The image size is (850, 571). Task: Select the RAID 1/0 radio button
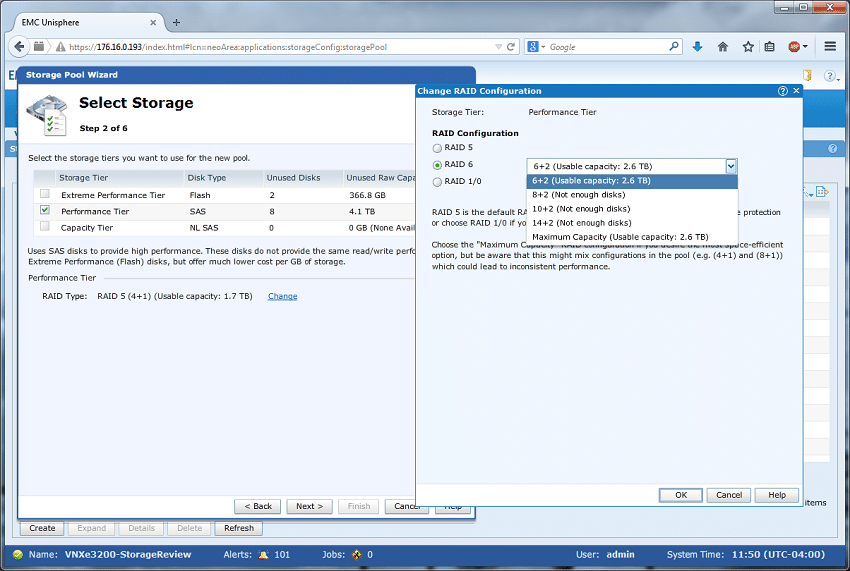click(x=437, y=182)
